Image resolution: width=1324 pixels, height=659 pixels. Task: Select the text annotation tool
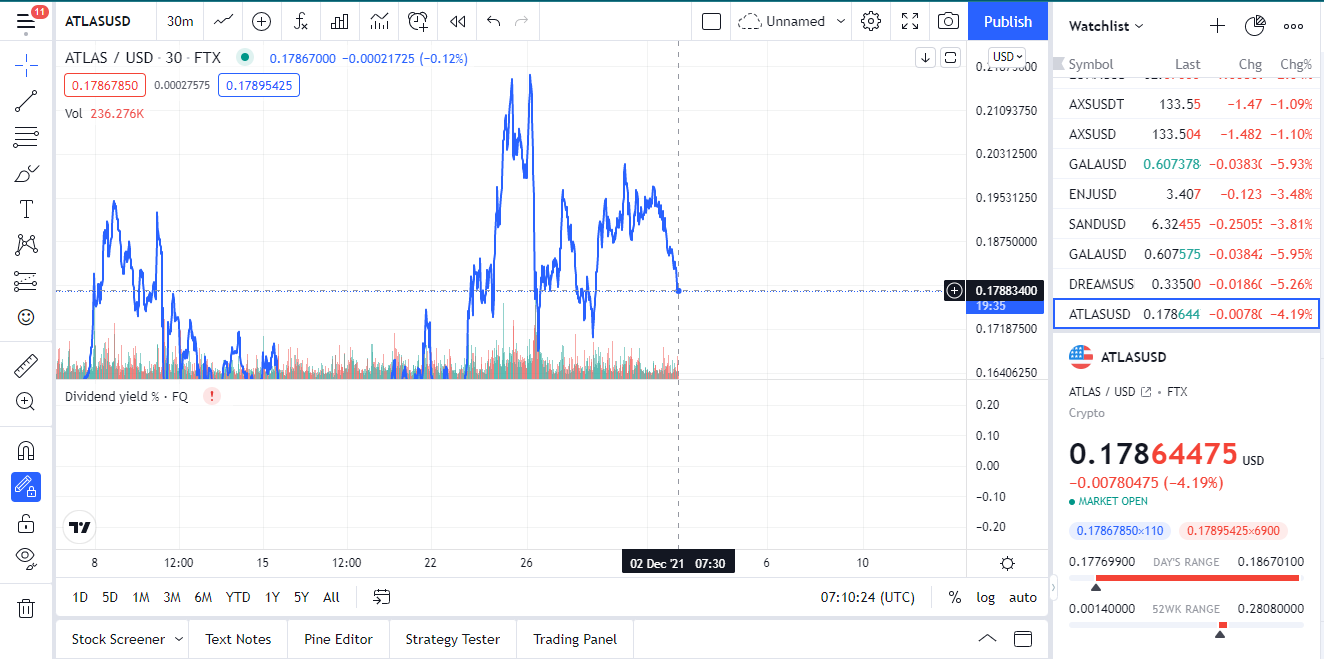pos(26,209)
